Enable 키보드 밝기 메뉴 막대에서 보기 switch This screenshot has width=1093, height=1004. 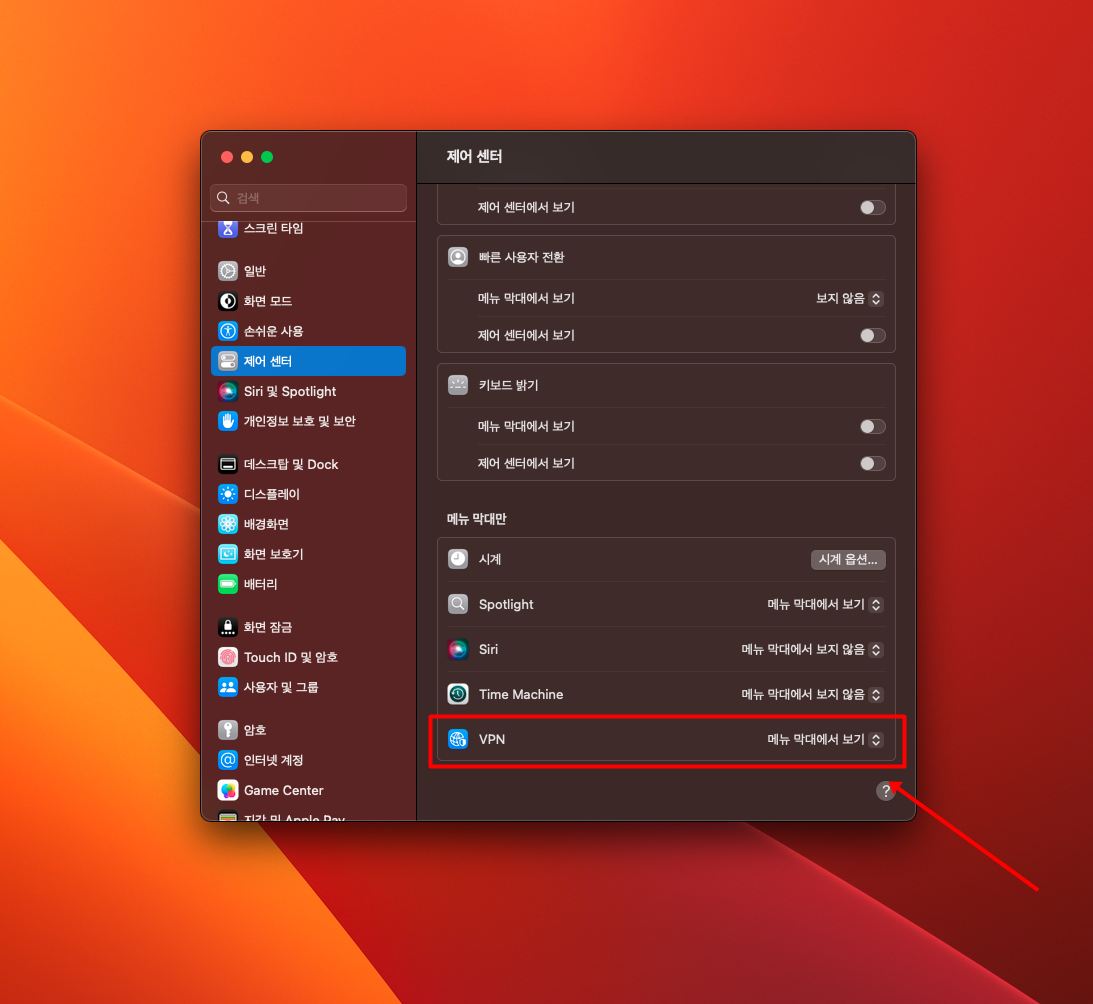point(873,427)
